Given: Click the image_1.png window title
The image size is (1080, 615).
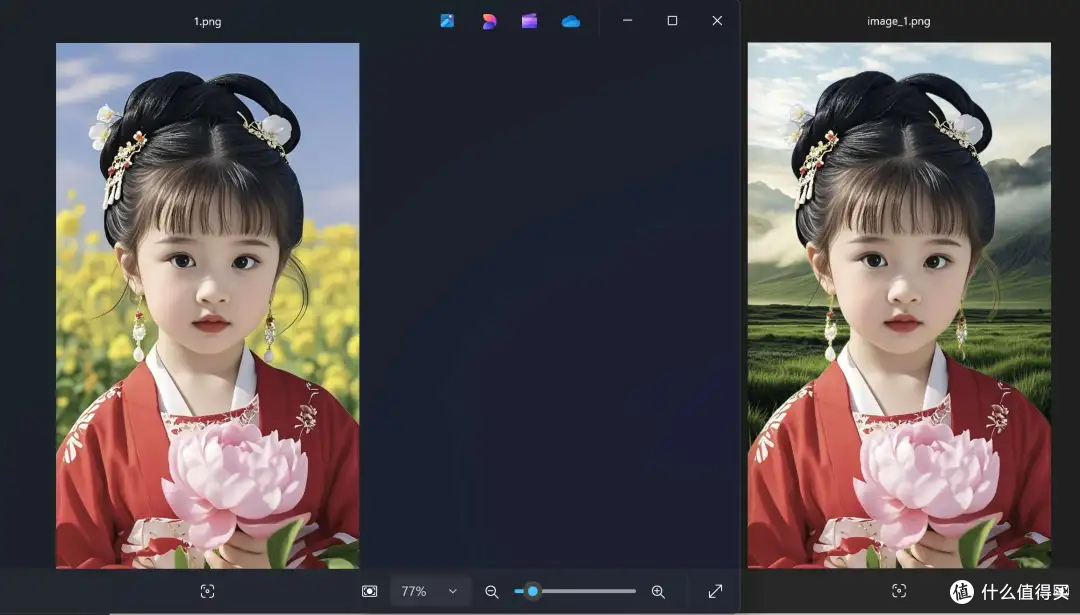Looking at the screenshot, I should (x=899, y=21).
